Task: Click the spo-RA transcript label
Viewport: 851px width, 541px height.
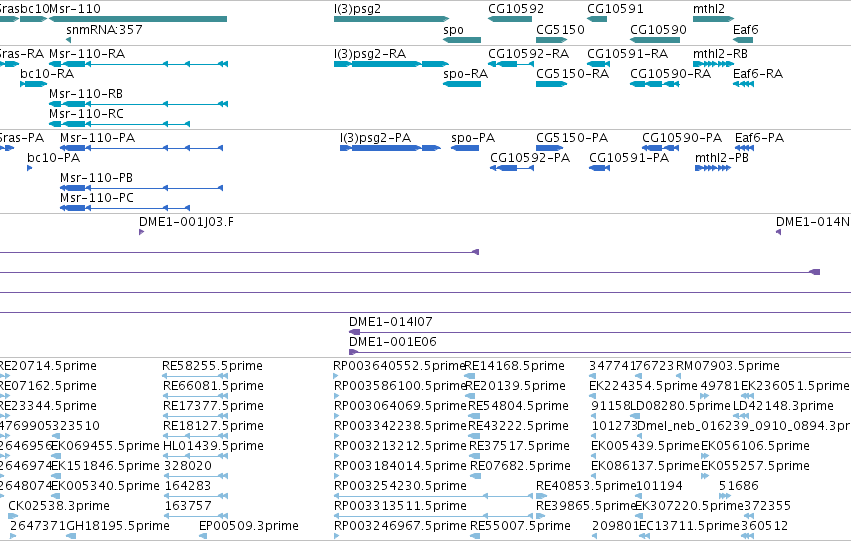Action: click(x=466, y=74)
